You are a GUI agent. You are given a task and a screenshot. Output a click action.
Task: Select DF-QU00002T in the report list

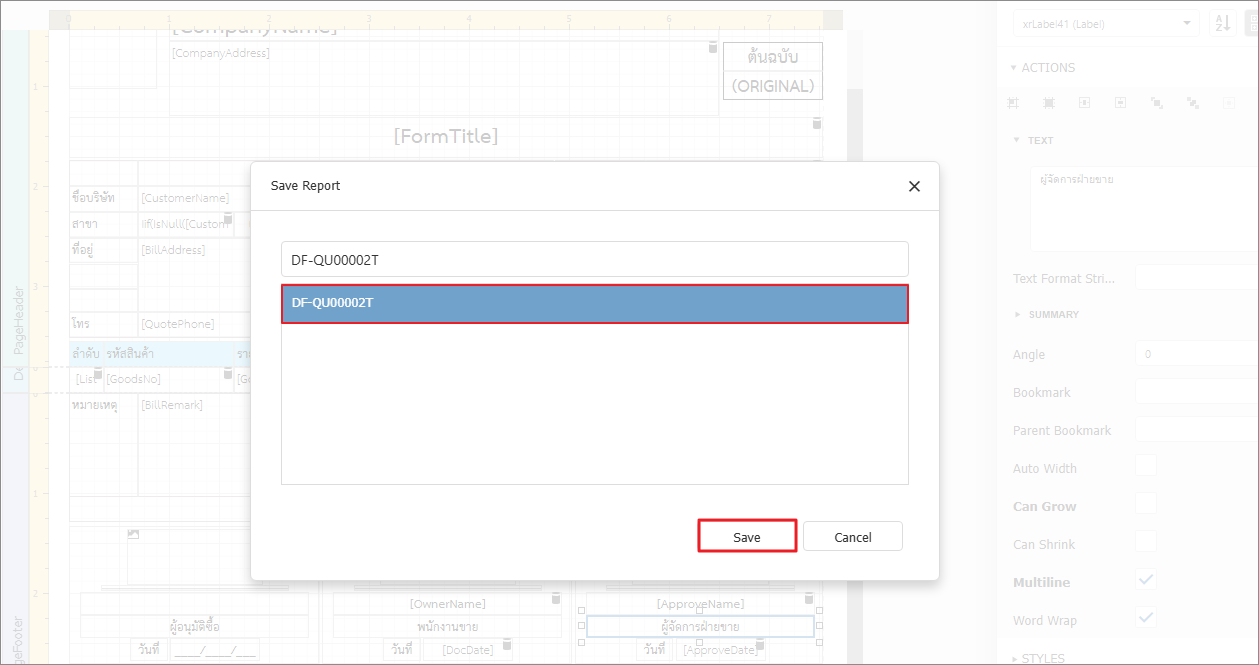594,303
